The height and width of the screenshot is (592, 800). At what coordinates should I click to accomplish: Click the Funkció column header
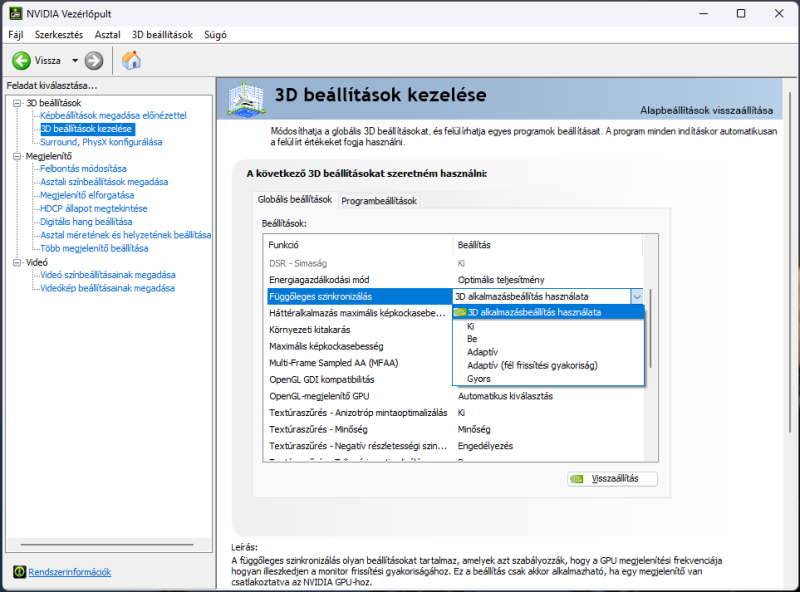[359, 245]
